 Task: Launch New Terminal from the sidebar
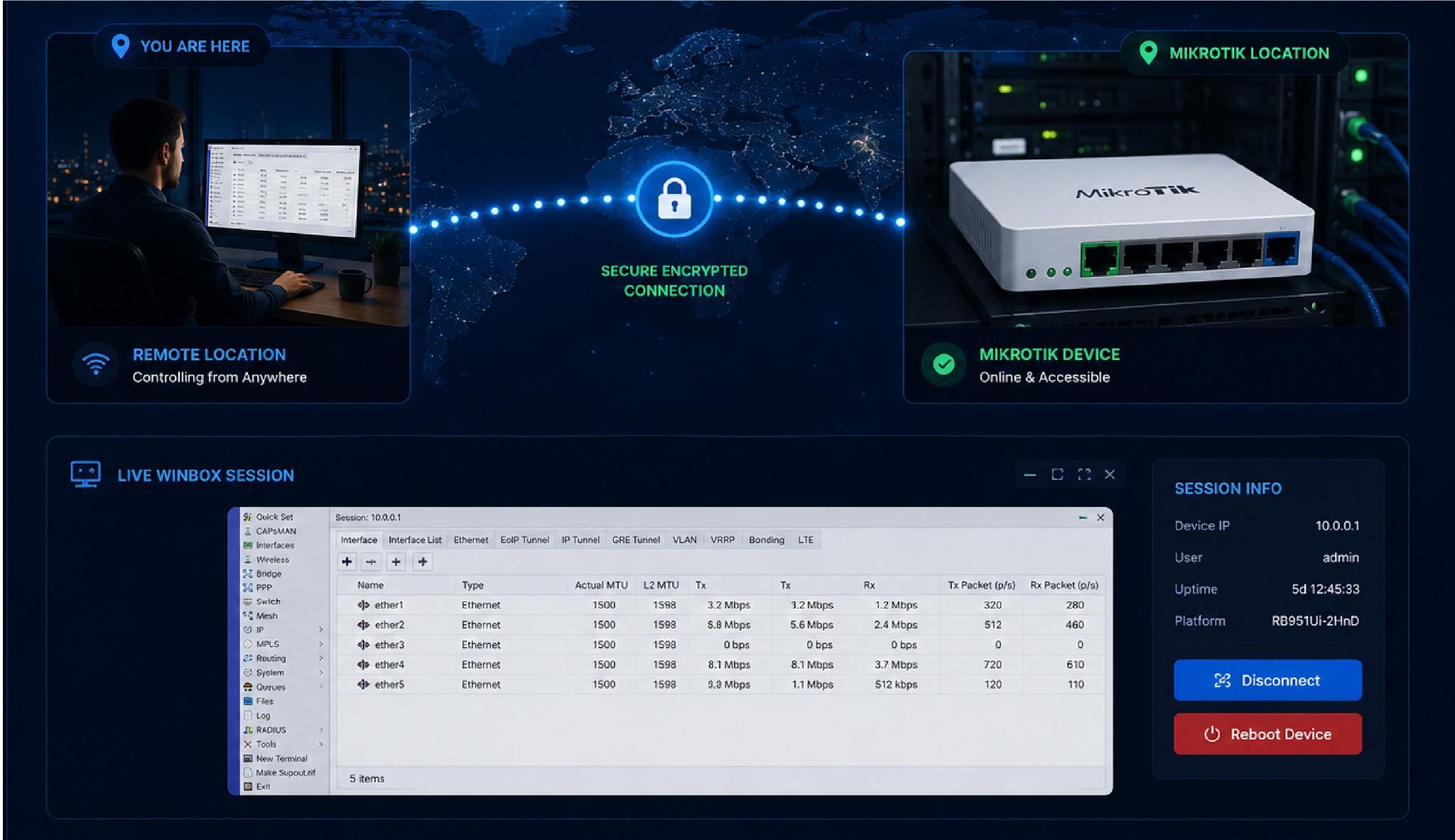coord(276,758)
